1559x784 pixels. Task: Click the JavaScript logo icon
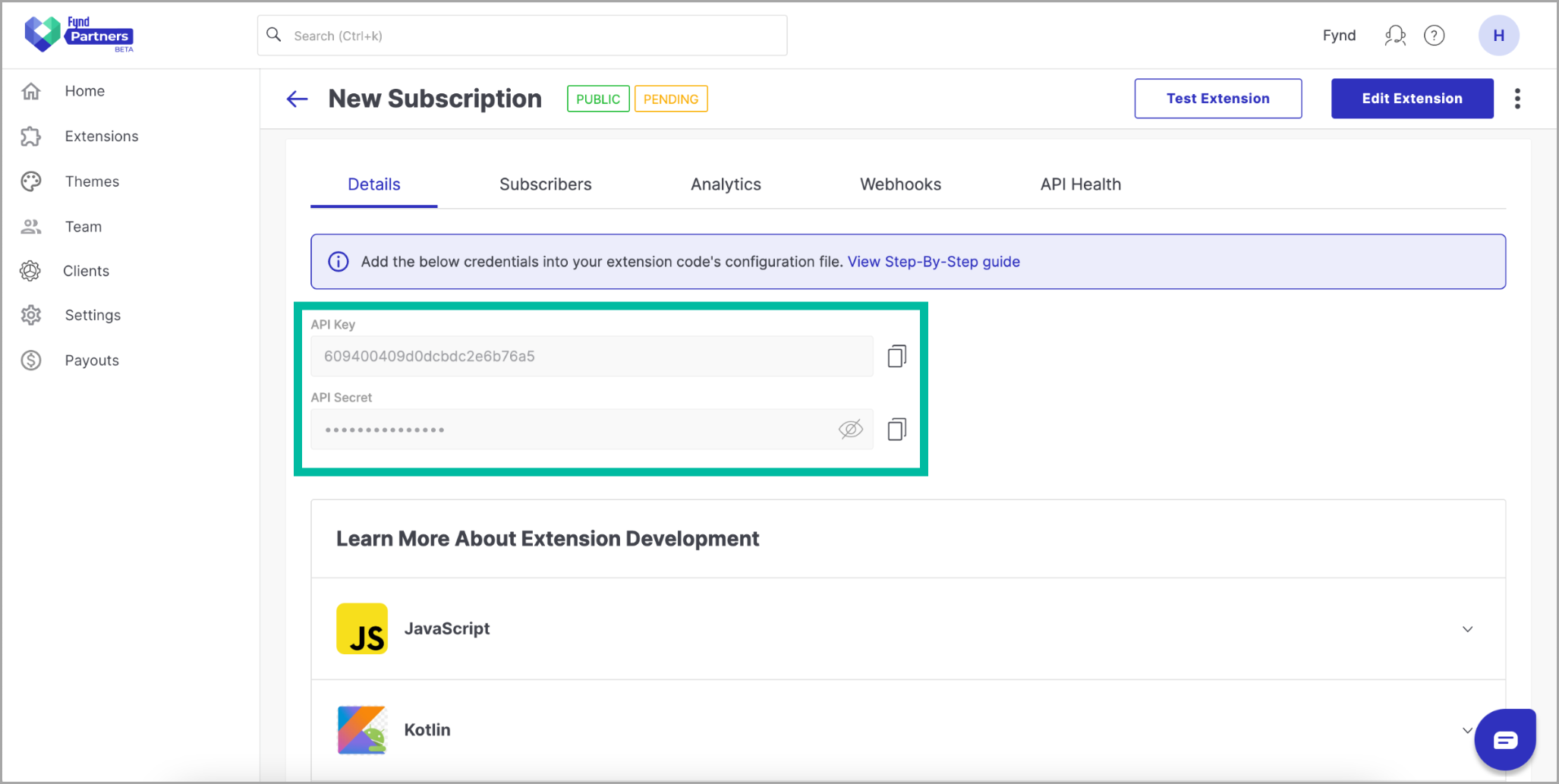(362, 629)
